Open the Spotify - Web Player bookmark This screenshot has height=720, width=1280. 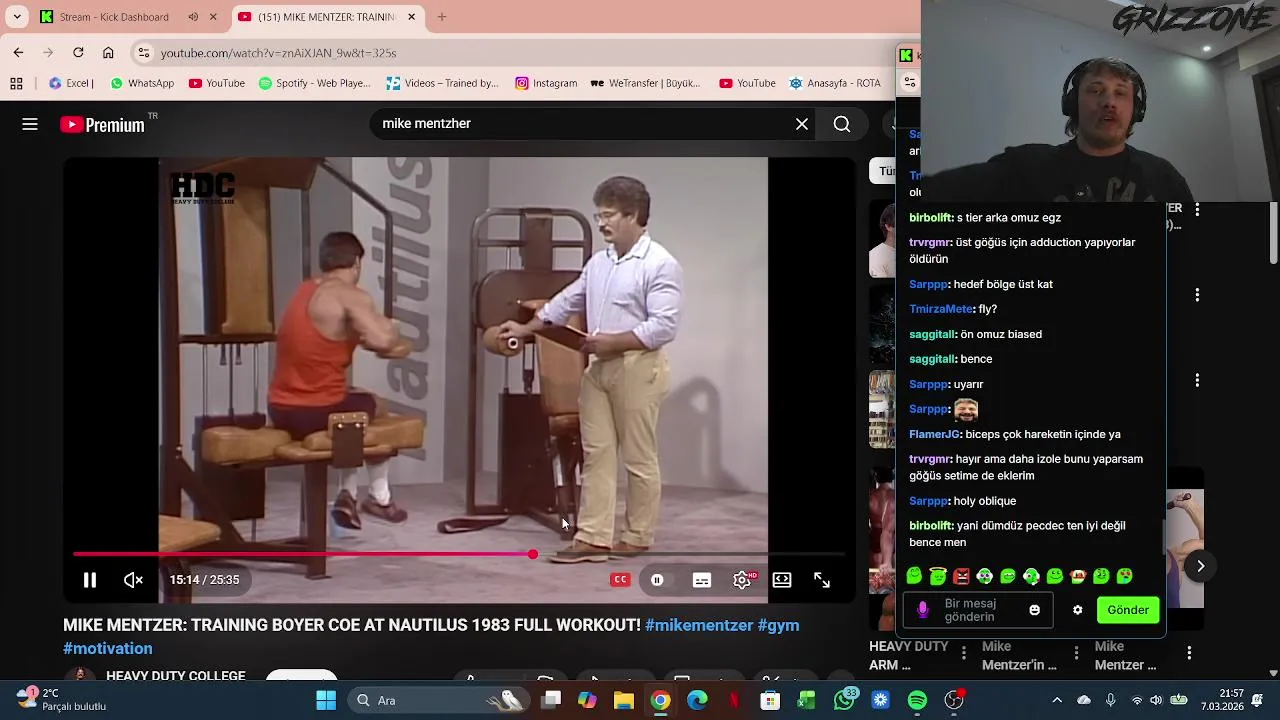click(x=314, y=83)
